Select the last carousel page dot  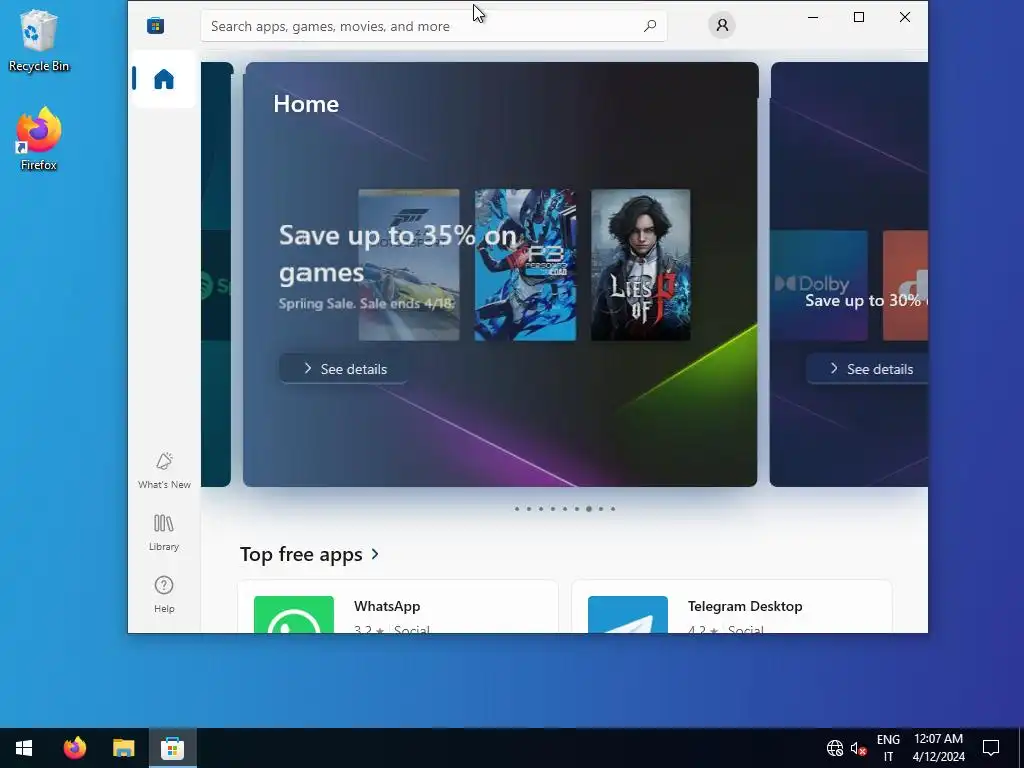[x=613, y=509]
